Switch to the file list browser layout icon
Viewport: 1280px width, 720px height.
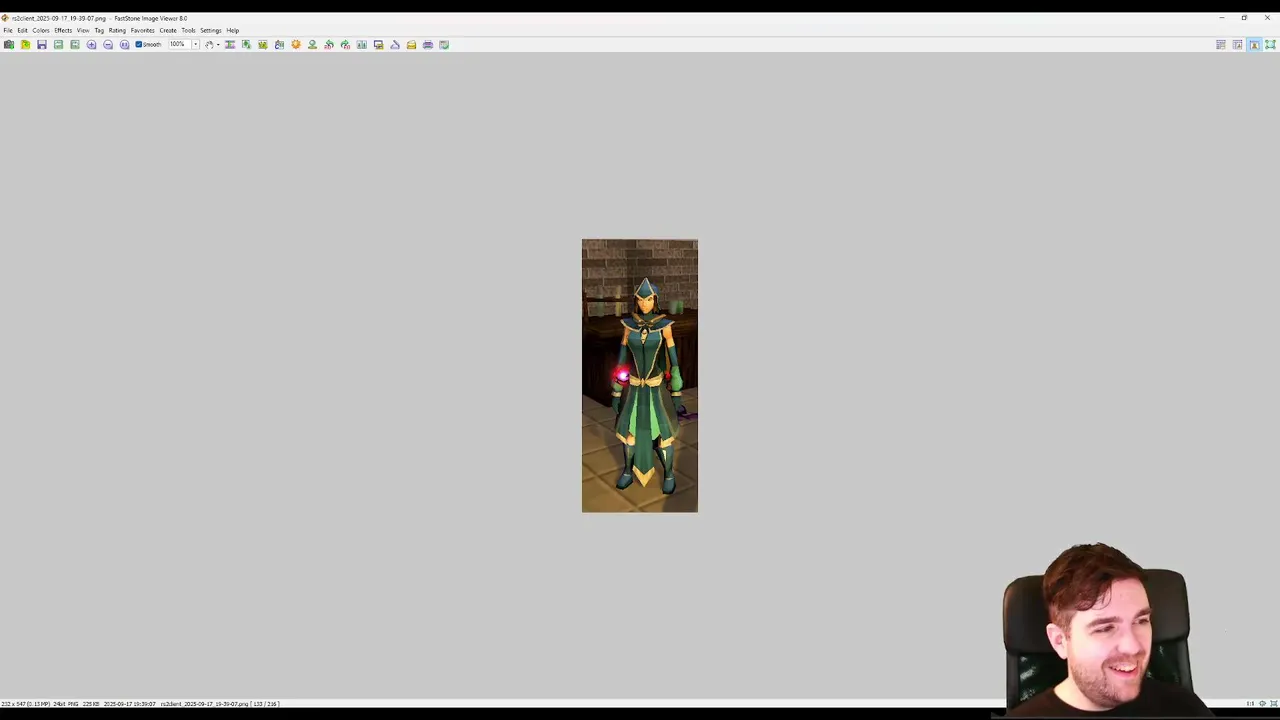click(1221, 44)
